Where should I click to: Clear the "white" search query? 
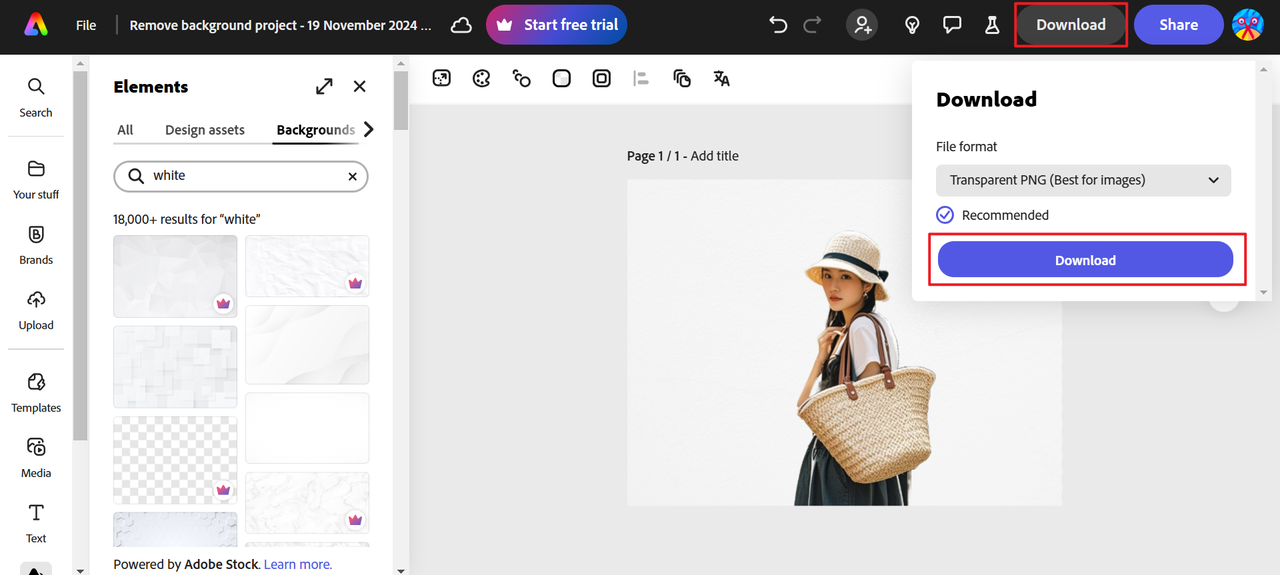point(352,176)
